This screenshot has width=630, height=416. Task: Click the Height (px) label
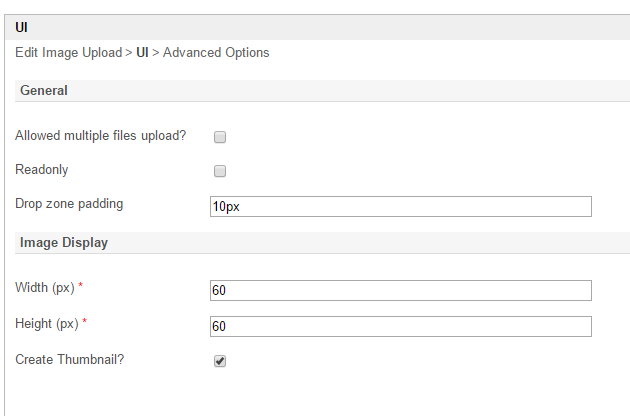point(46,324)
